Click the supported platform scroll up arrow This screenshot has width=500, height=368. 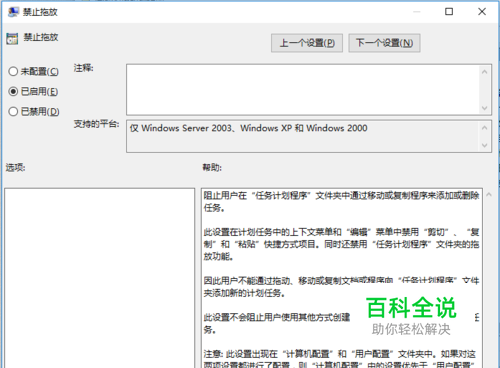[485, 128]
